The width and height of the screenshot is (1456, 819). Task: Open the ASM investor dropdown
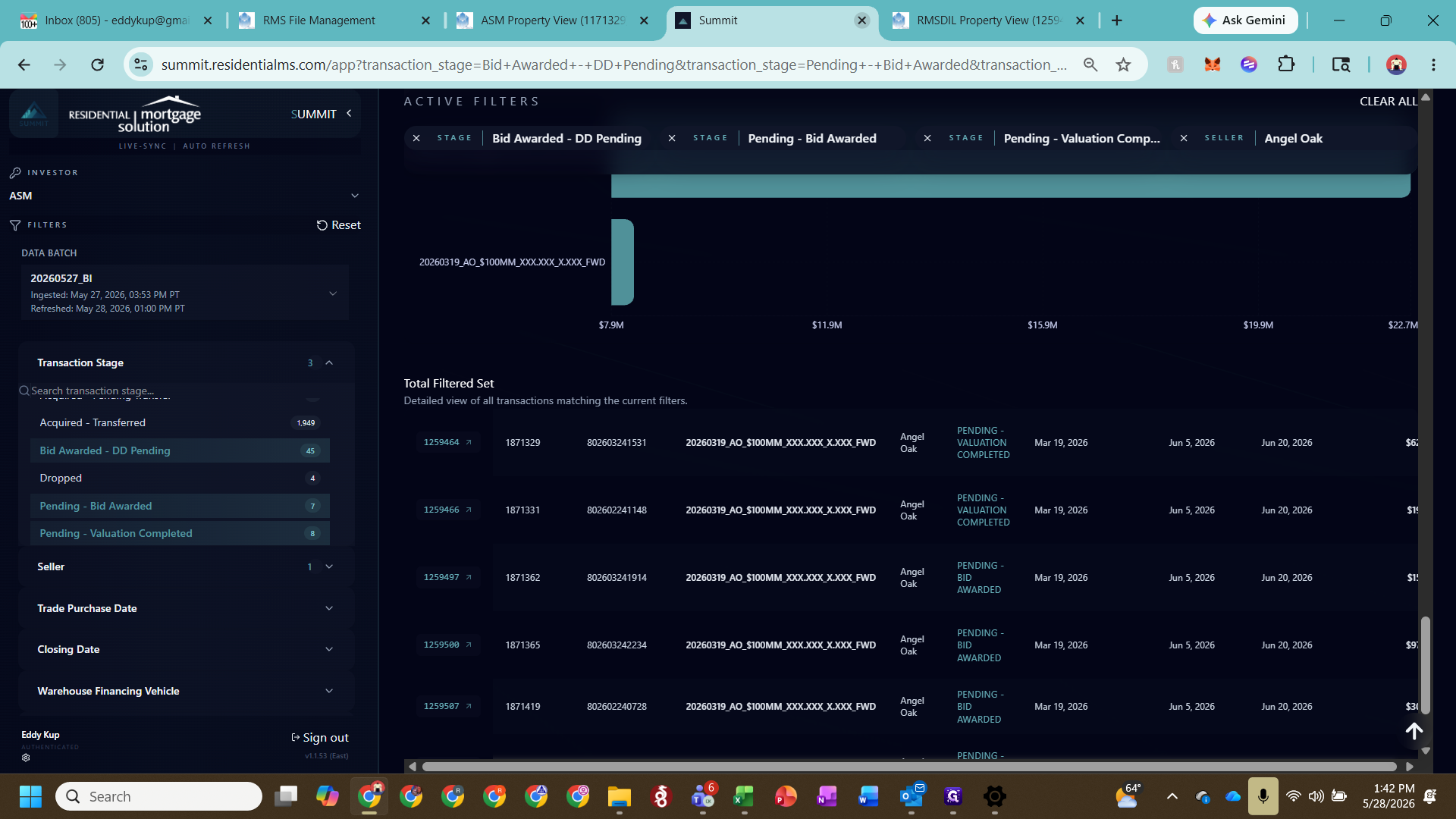[x=184, y=196]
